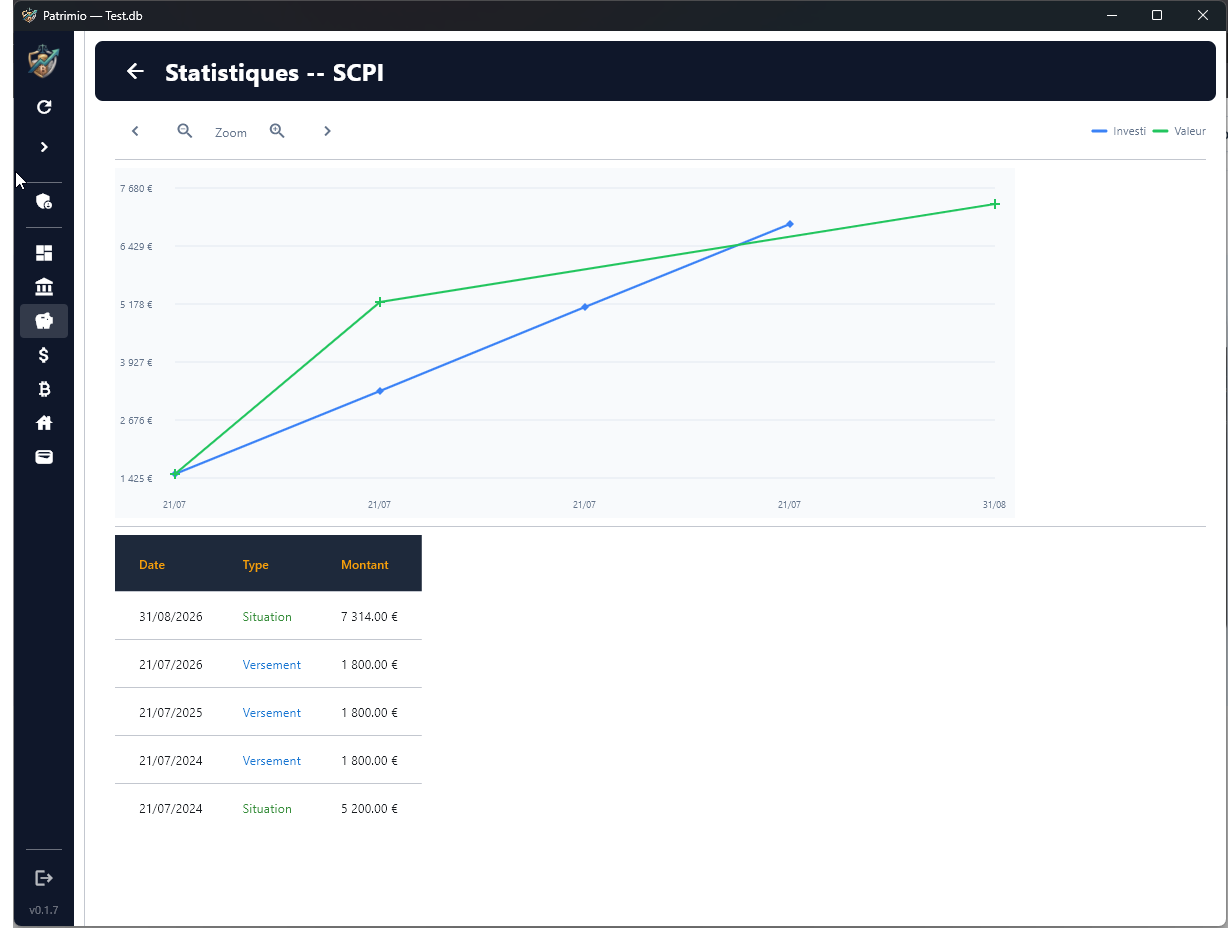Toggle the Investi series in the legend
1228x928 pixels.
pyautogui.click(x=1119, y=131)
